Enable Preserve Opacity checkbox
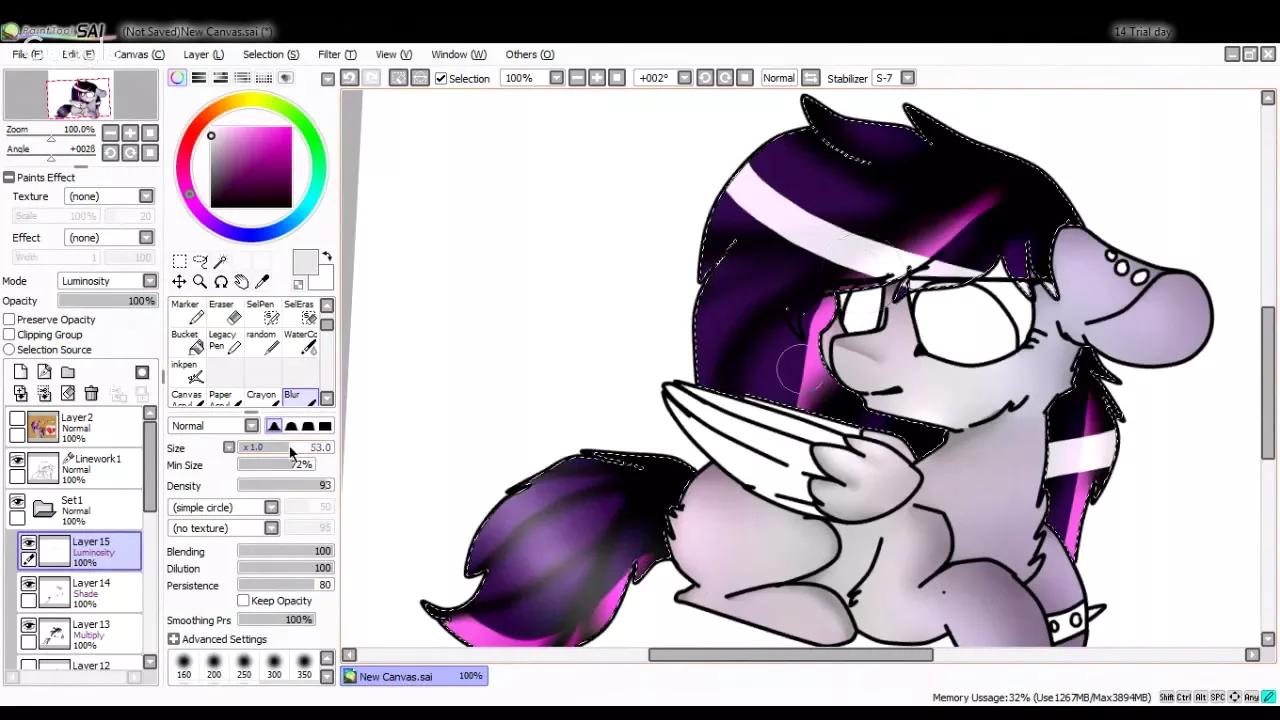Viewport: 1280px width, 720px height. (9, 320)
